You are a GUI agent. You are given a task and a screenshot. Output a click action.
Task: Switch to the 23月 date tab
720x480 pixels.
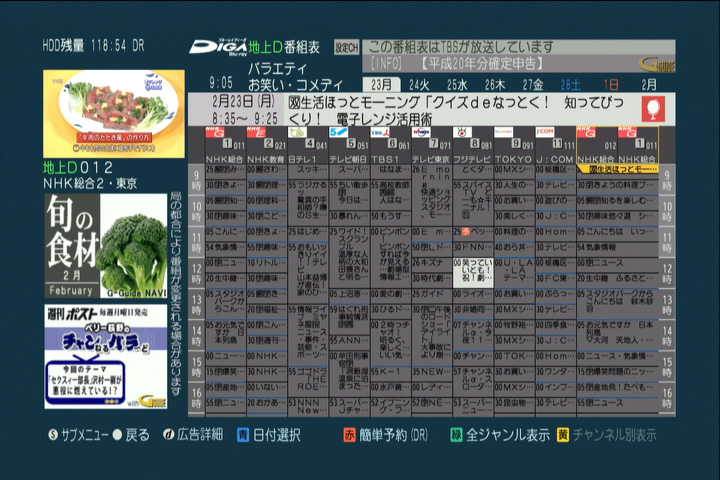381,85
